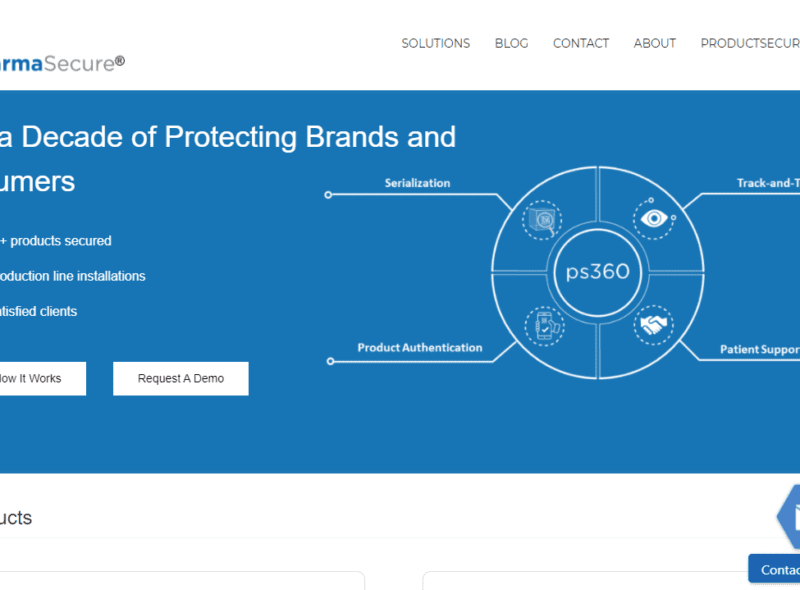Select the Track-and-Trace label
The width and height of the screenshot is (800, 590).
(768, 183)
